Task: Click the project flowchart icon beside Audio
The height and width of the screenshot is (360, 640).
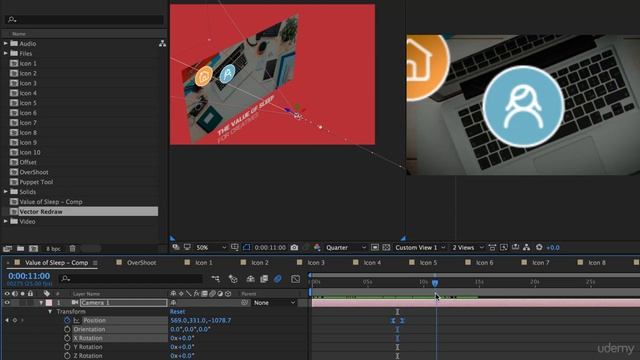Action: (162, 44)
